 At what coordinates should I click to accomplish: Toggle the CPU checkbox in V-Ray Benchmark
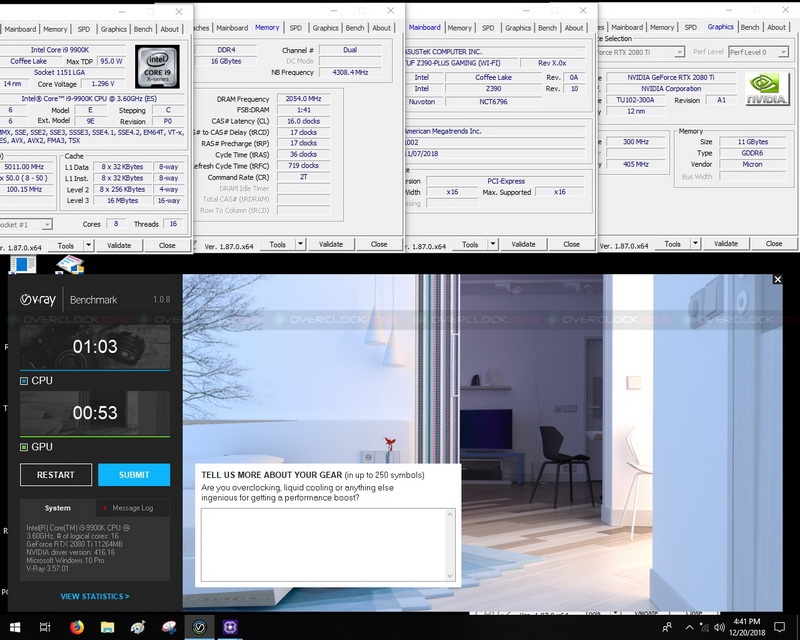click(25, 381)
